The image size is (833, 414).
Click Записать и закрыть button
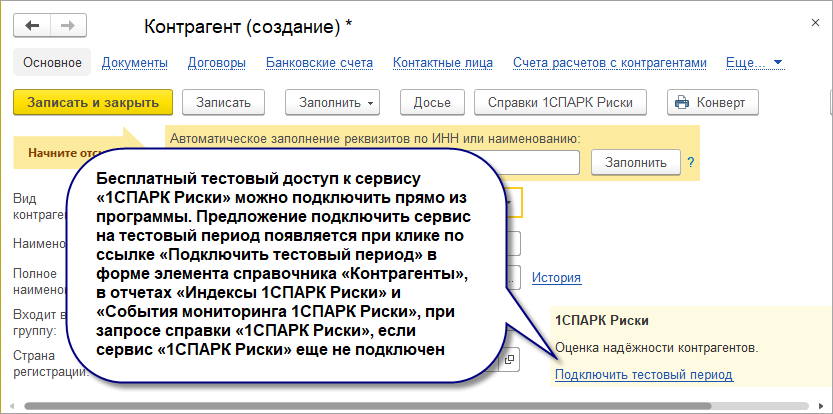(x=93, y=103)
